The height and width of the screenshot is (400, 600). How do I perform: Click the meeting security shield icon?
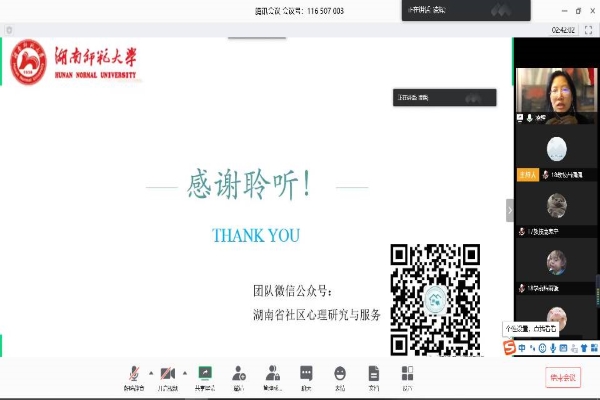[10, 30]
